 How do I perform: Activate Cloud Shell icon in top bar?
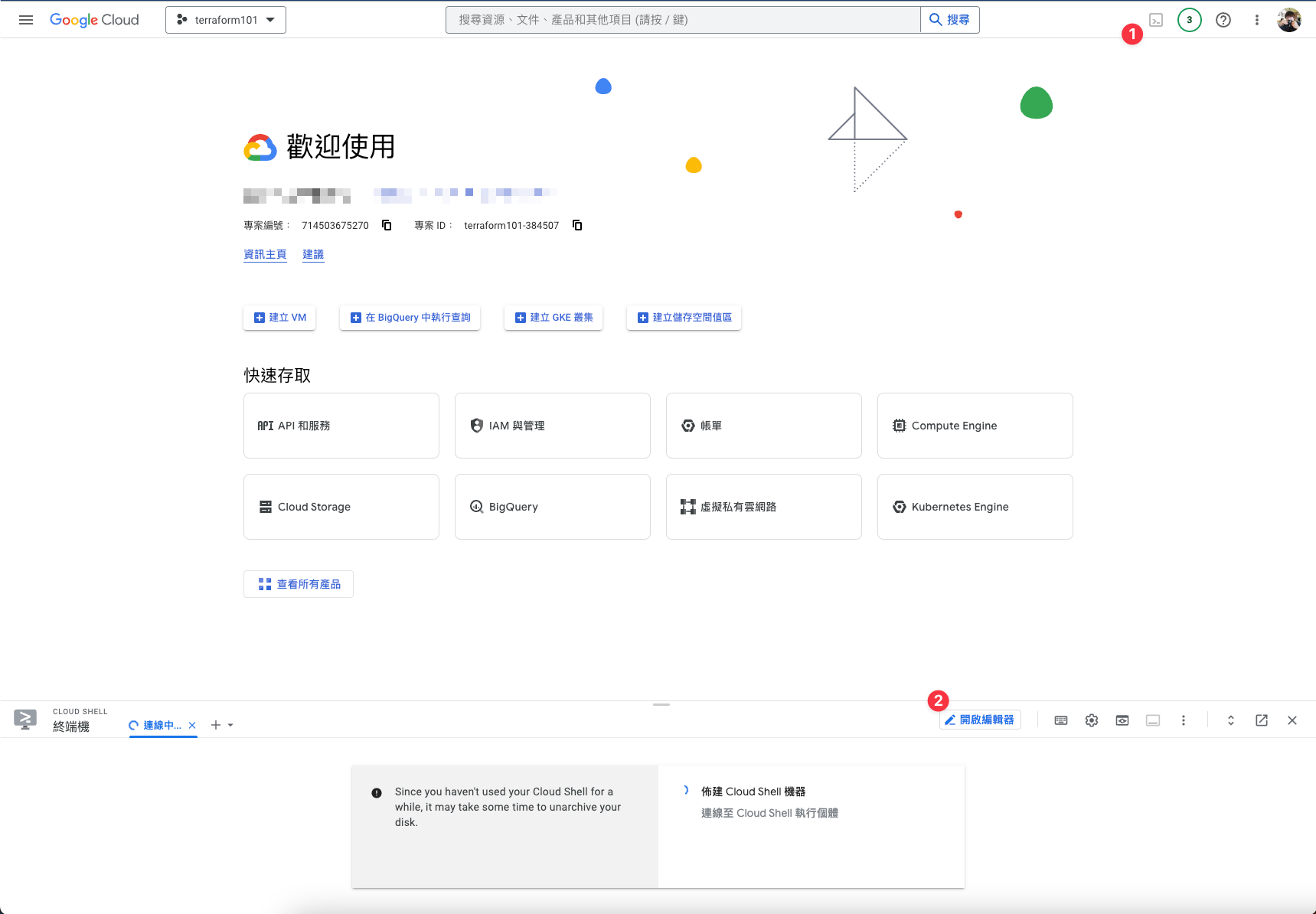[1156, 20]
